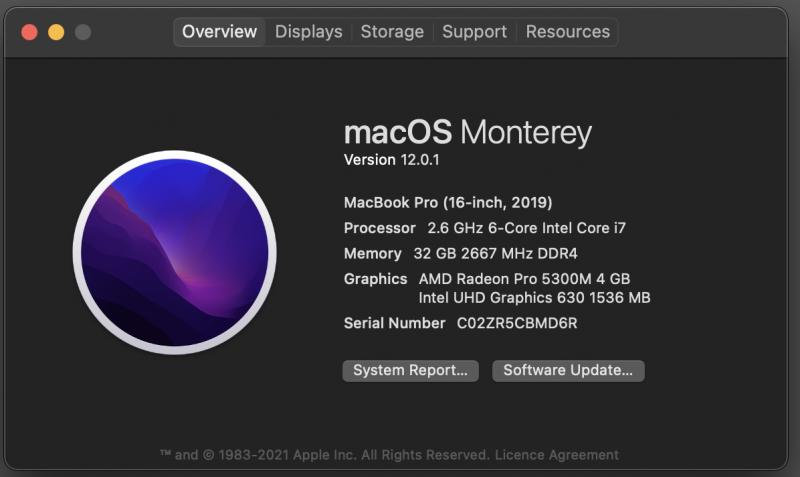
Task: Click the Processor 2.6 GHz specification
Action: [485, 228]
